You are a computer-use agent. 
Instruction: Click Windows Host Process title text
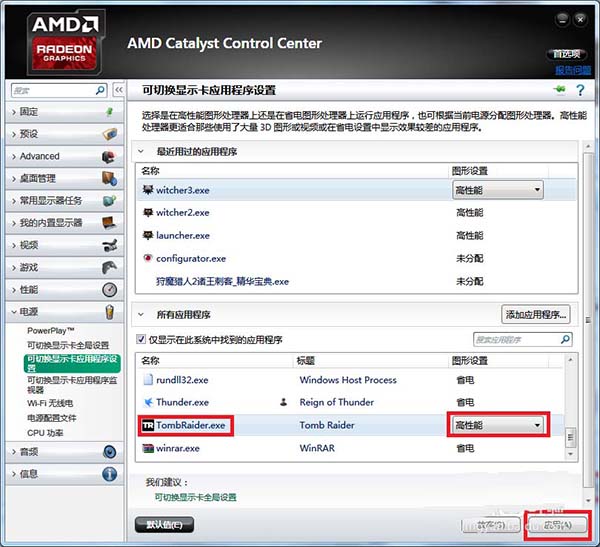348,380
